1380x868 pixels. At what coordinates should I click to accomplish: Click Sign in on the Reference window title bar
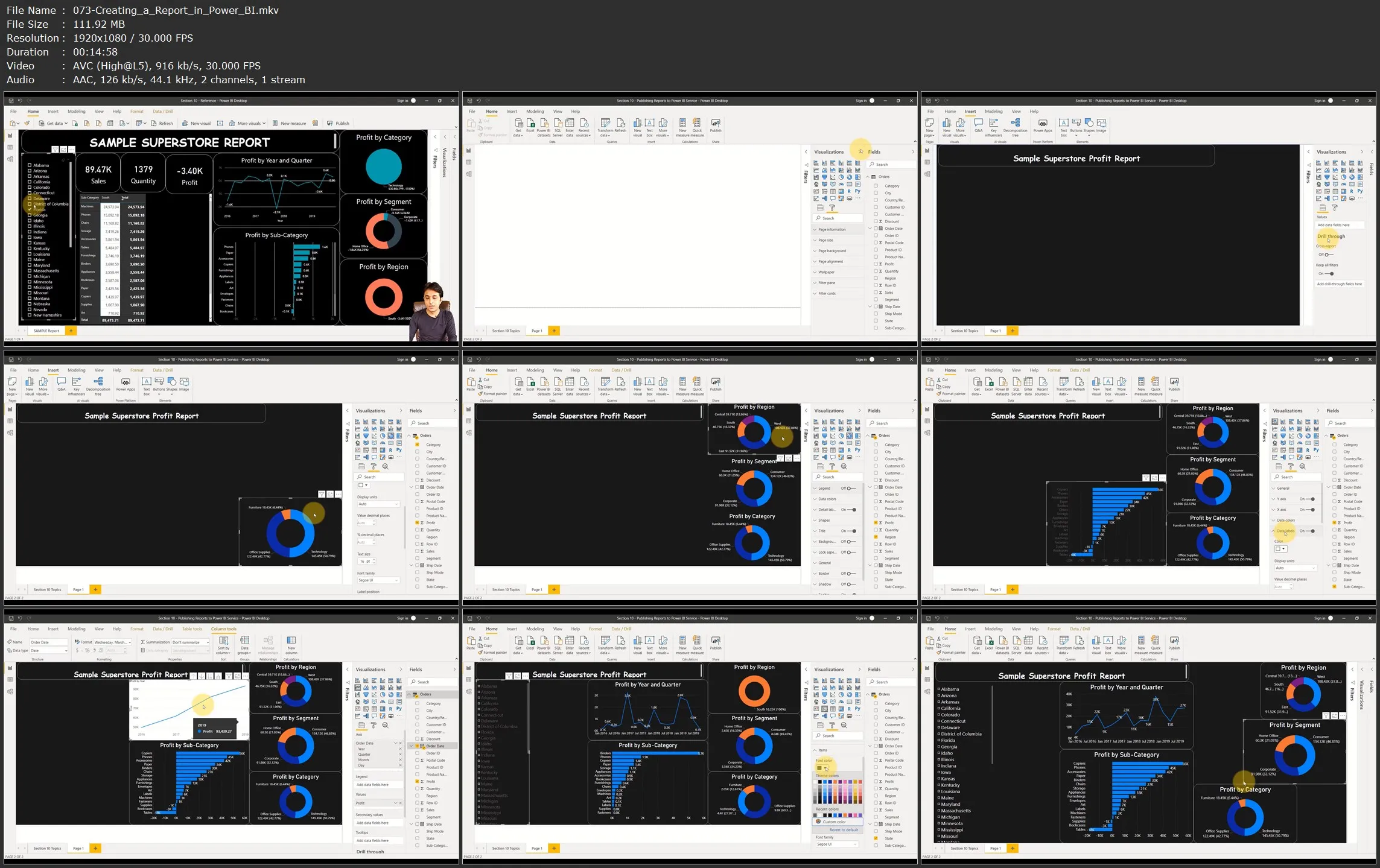click(402, 101)
